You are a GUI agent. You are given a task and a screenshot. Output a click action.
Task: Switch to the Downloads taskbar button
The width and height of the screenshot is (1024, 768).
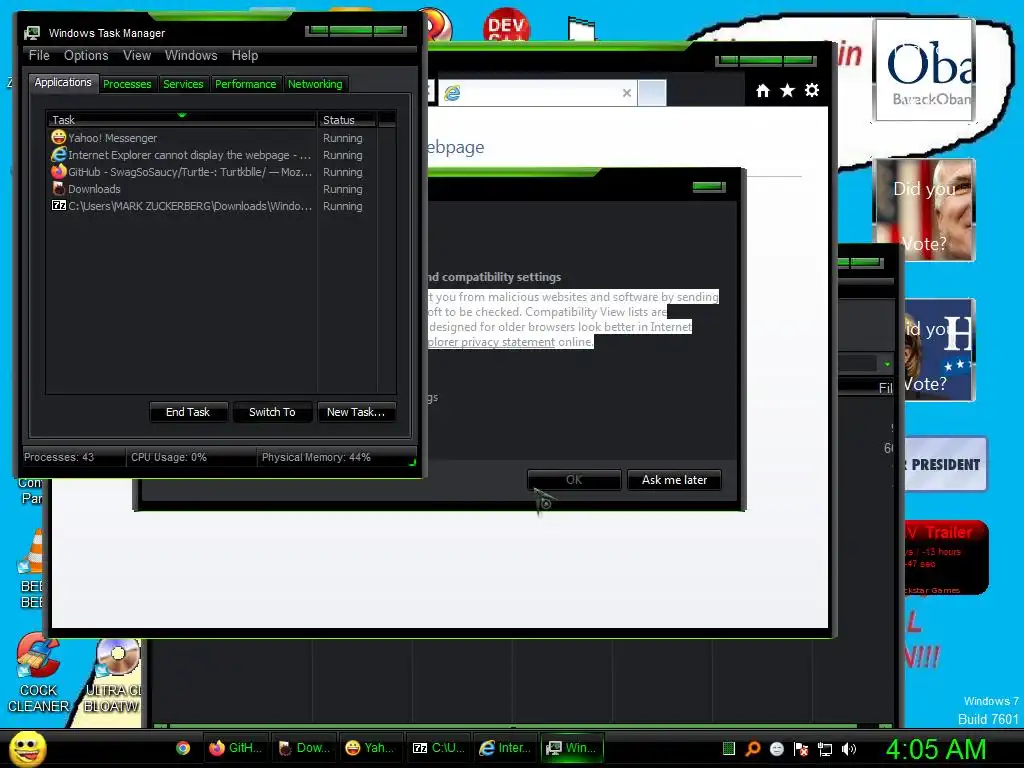[x=303, y=748]
